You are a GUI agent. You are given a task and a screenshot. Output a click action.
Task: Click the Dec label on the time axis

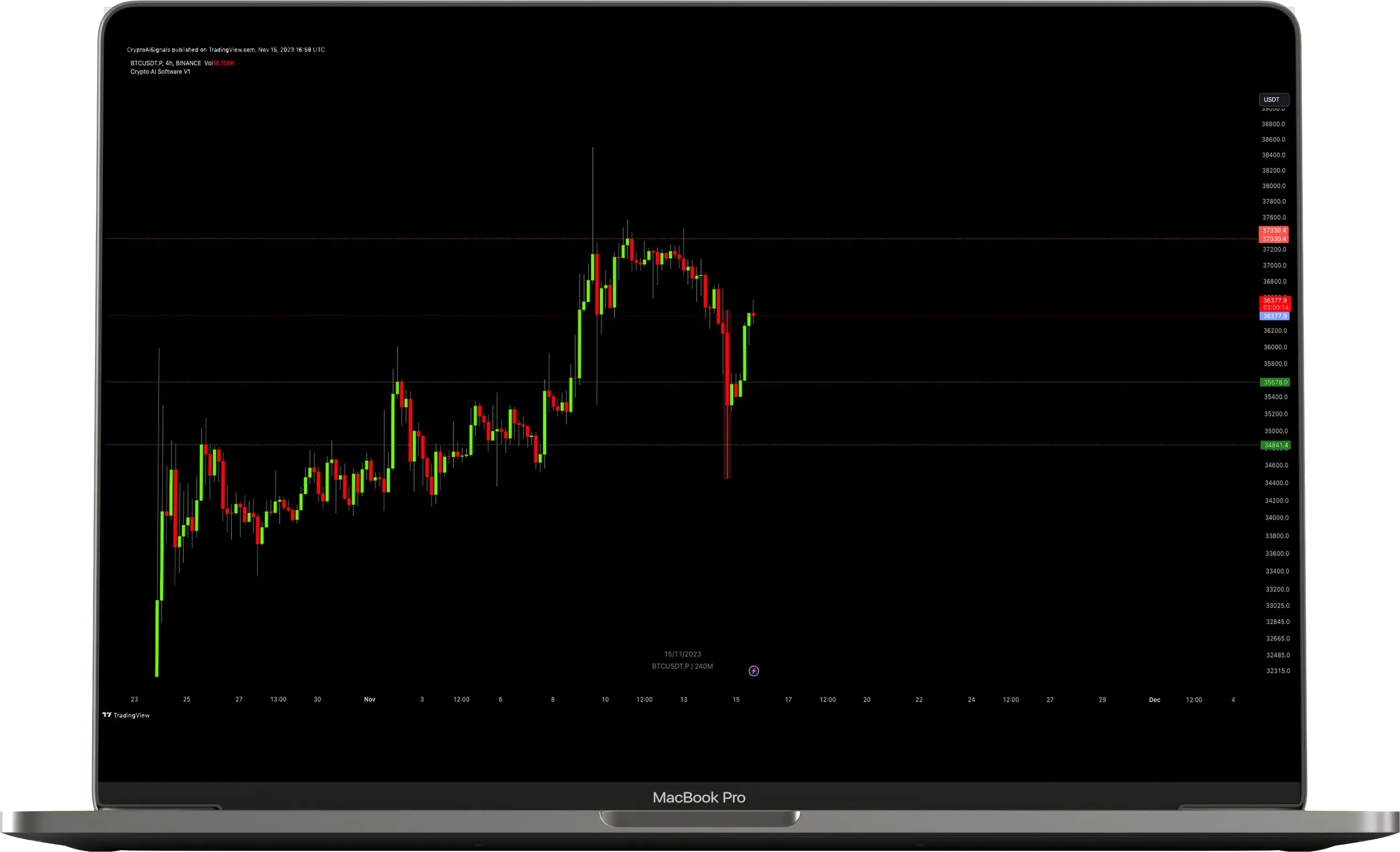coord(1154,699)
